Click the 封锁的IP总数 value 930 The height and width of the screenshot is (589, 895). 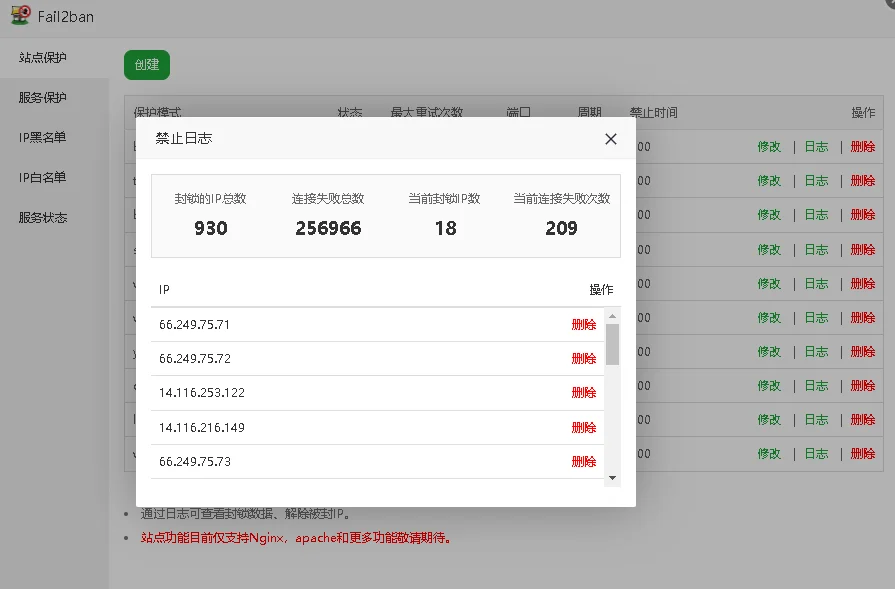pyautogui.click(x=210, y=228)
